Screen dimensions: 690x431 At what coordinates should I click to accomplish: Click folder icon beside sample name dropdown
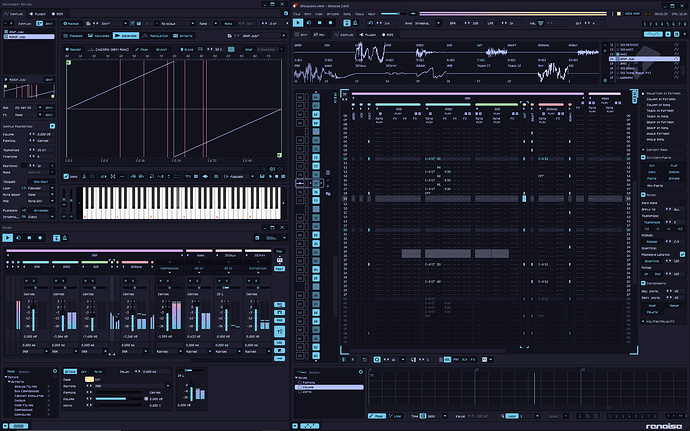(229, 36)
